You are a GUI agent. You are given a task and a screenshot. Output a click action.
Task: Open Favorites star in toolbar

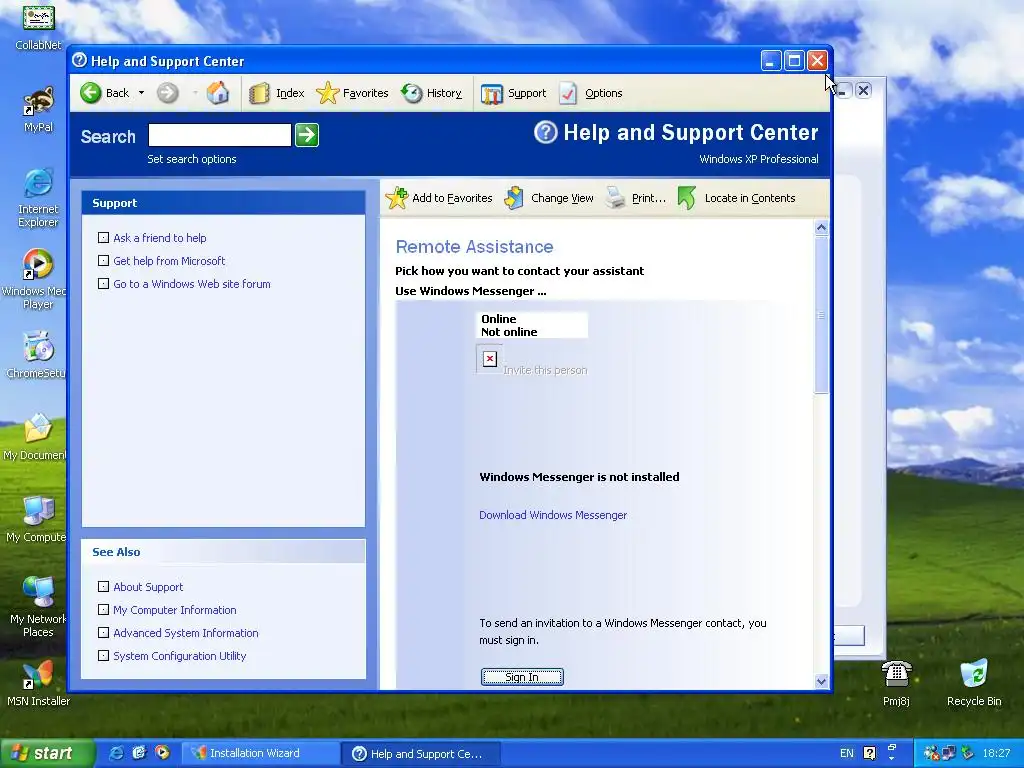coord(352,93)
